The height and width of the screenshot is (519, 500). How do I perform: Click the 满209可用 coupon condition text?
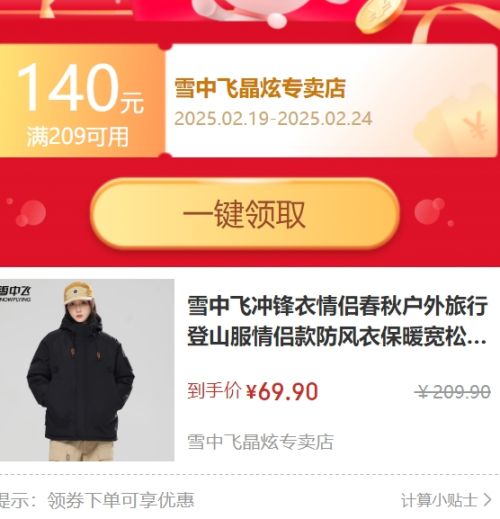(x=78, y=137)
